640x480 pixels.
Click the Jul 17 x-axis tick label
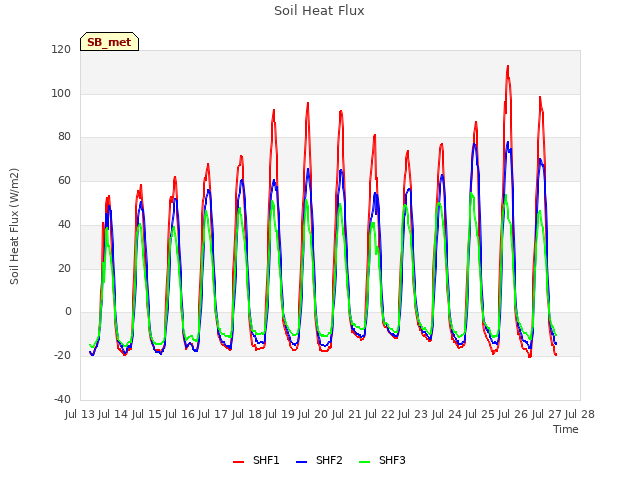(x=213, y=414)
